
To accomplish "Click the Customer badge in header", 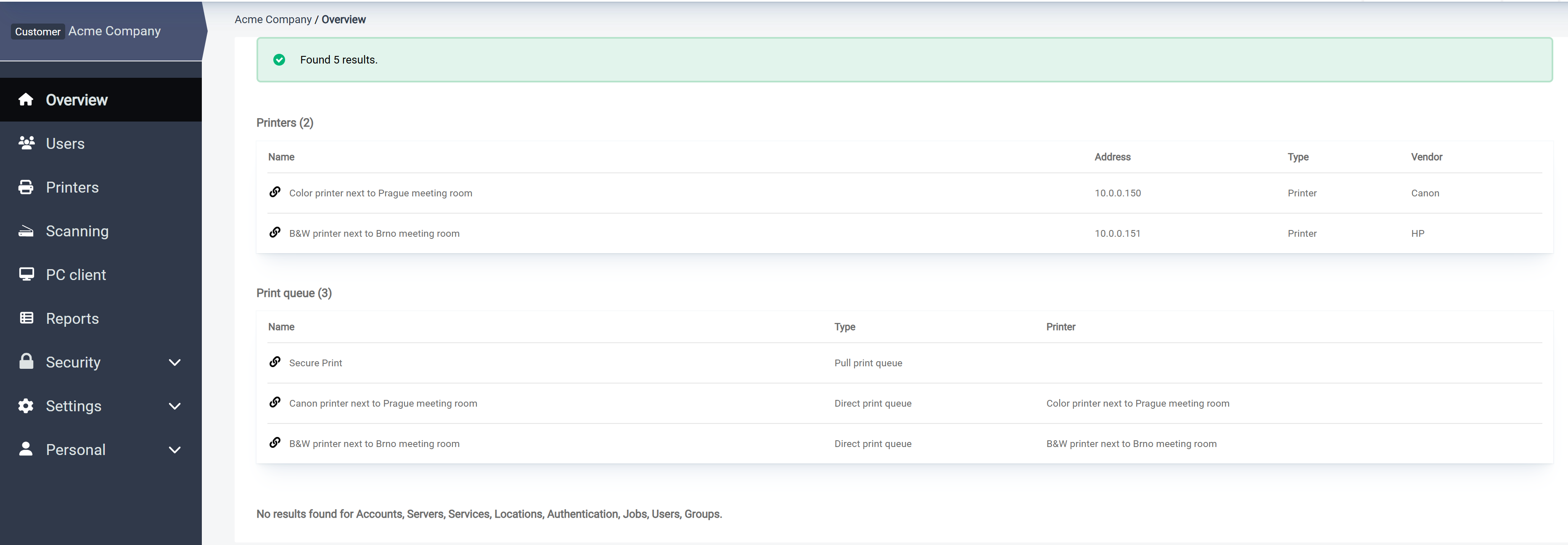I will [x=38, y=32].
